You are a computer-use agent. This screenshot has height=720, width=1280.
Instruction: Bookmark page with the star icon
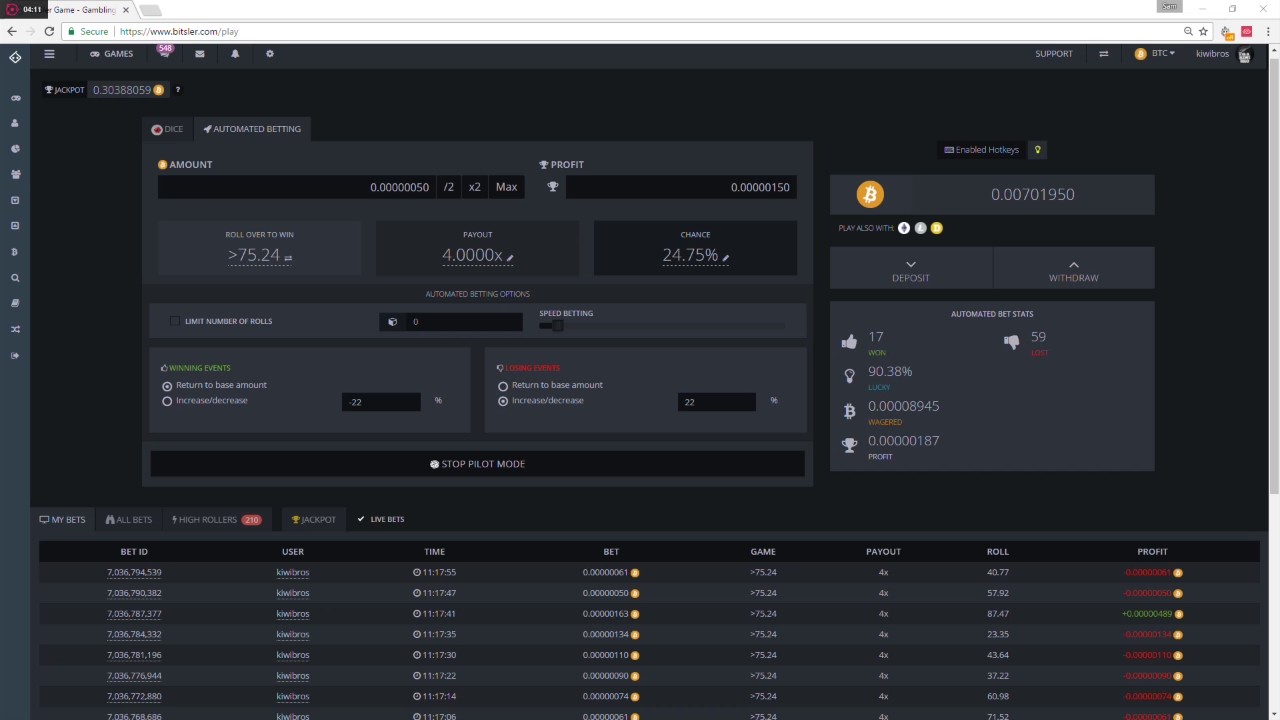(1204, 31)
